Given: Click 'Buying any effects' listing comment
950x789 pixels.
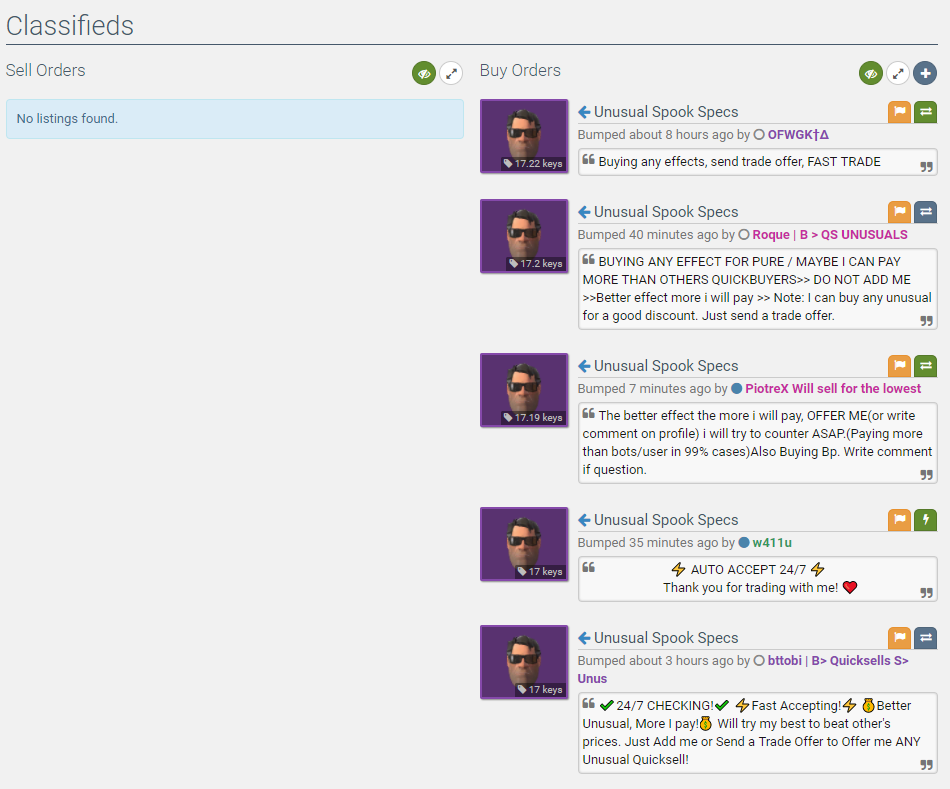Looking at the screenshot, I should (x=757, y=162).
